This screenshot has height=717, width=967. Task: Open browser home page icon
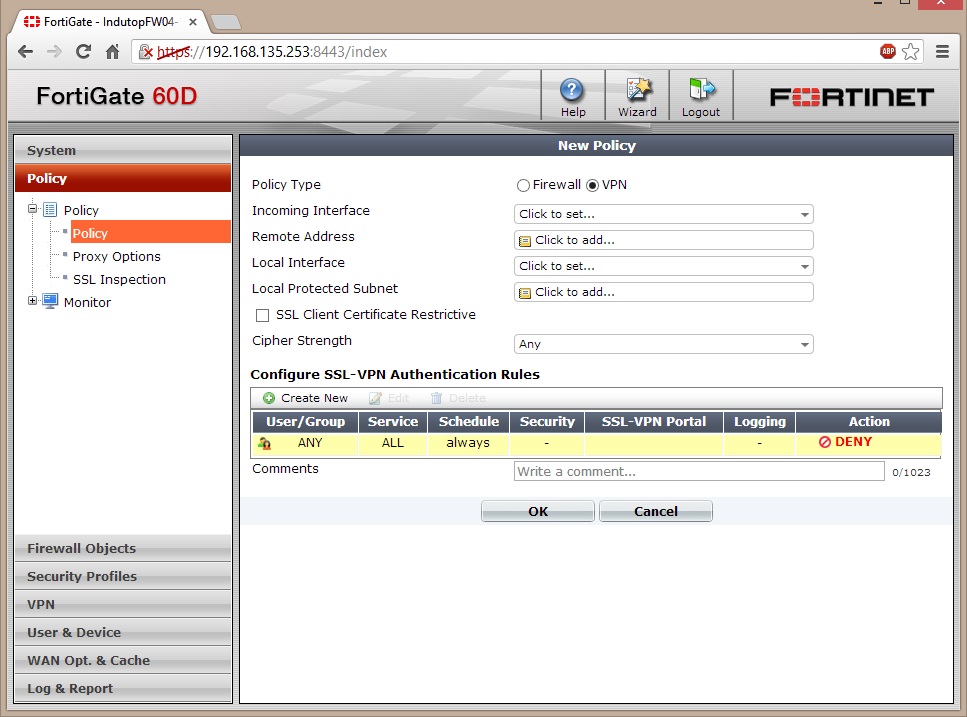pos(112,52)
